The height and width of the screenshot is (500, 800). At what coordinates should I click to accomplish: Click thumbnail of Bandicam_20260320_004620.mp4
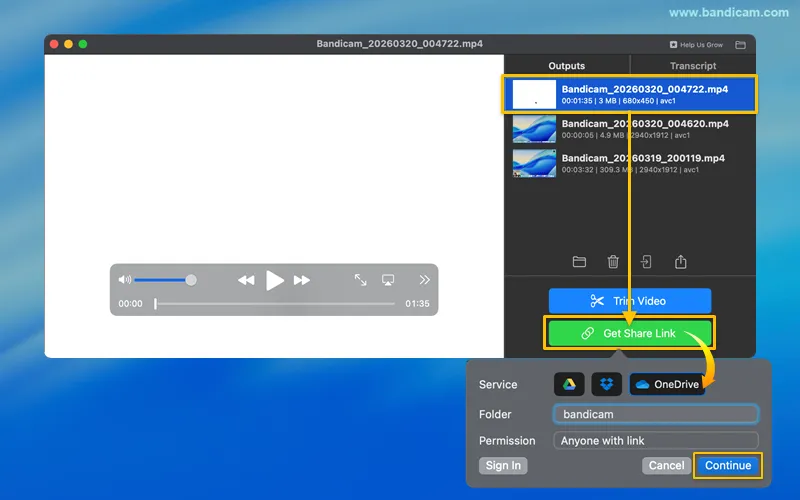click(534, 129)
